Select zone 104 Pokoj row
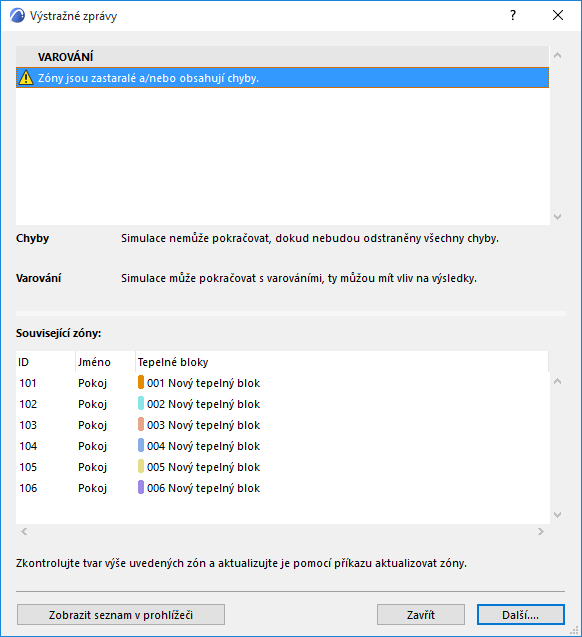This screenshot has height=637, width=582. 282,446
